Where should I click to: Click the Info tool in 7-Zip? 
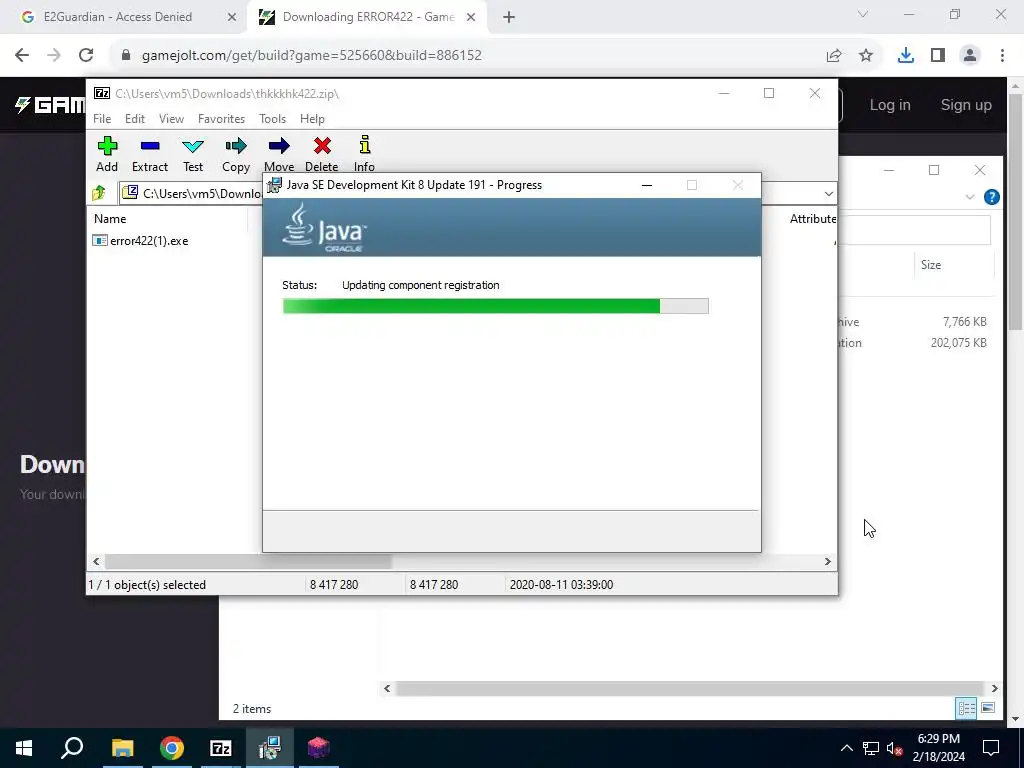coord(364,154)
